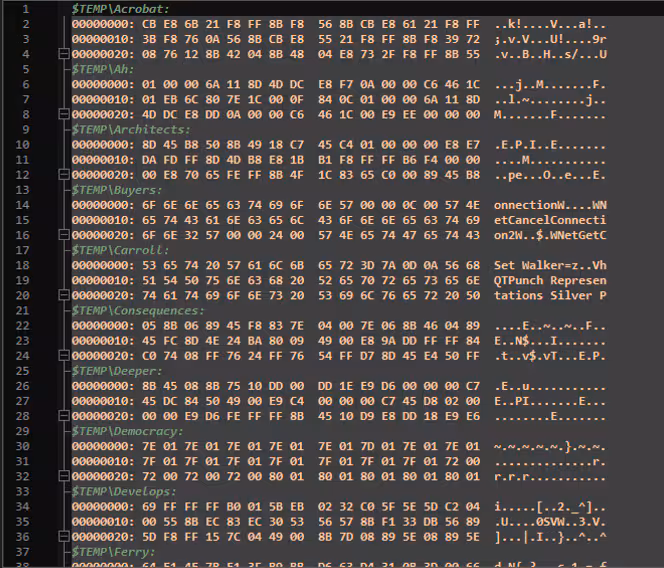Viewport: 664px width, 568px height.
Task: Select line number 1 in the gutter
Action: [x=24, y=8]
